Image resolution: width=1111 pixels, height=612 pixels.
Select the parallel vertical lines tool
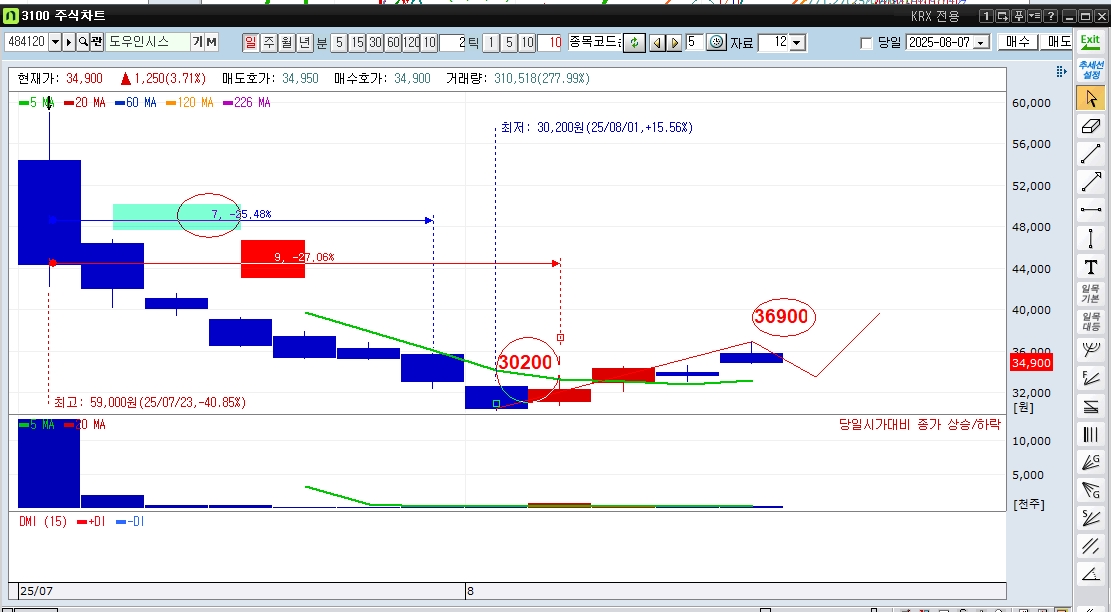tap(1090, 434)
